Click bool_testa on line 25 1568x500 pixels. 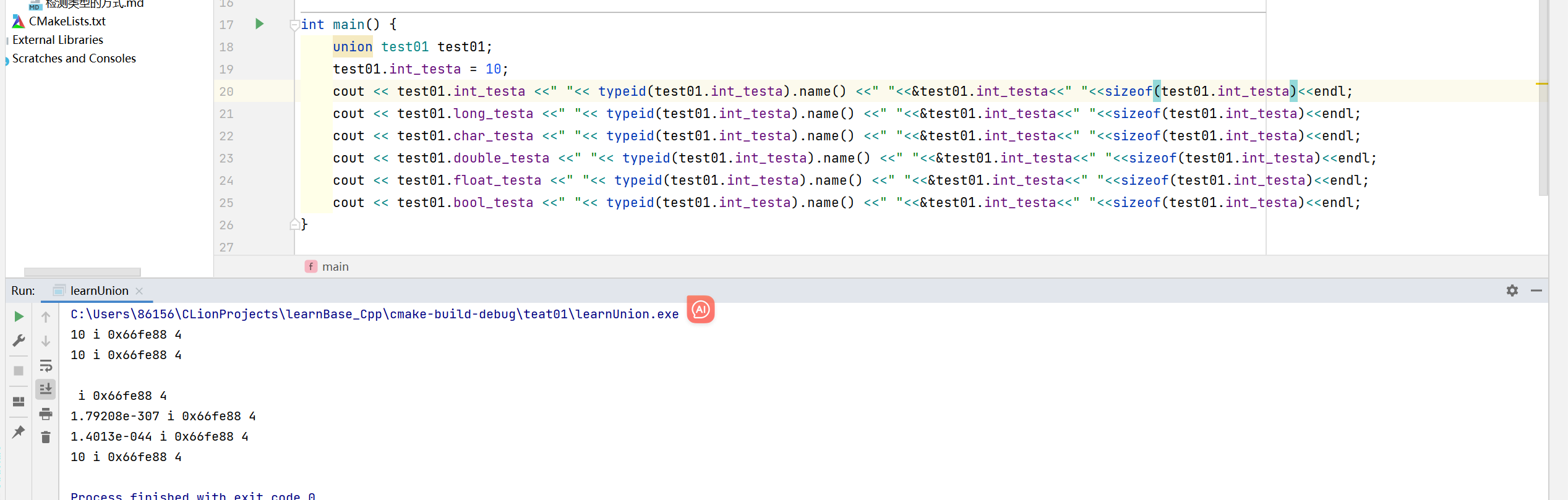click(493, 203)
